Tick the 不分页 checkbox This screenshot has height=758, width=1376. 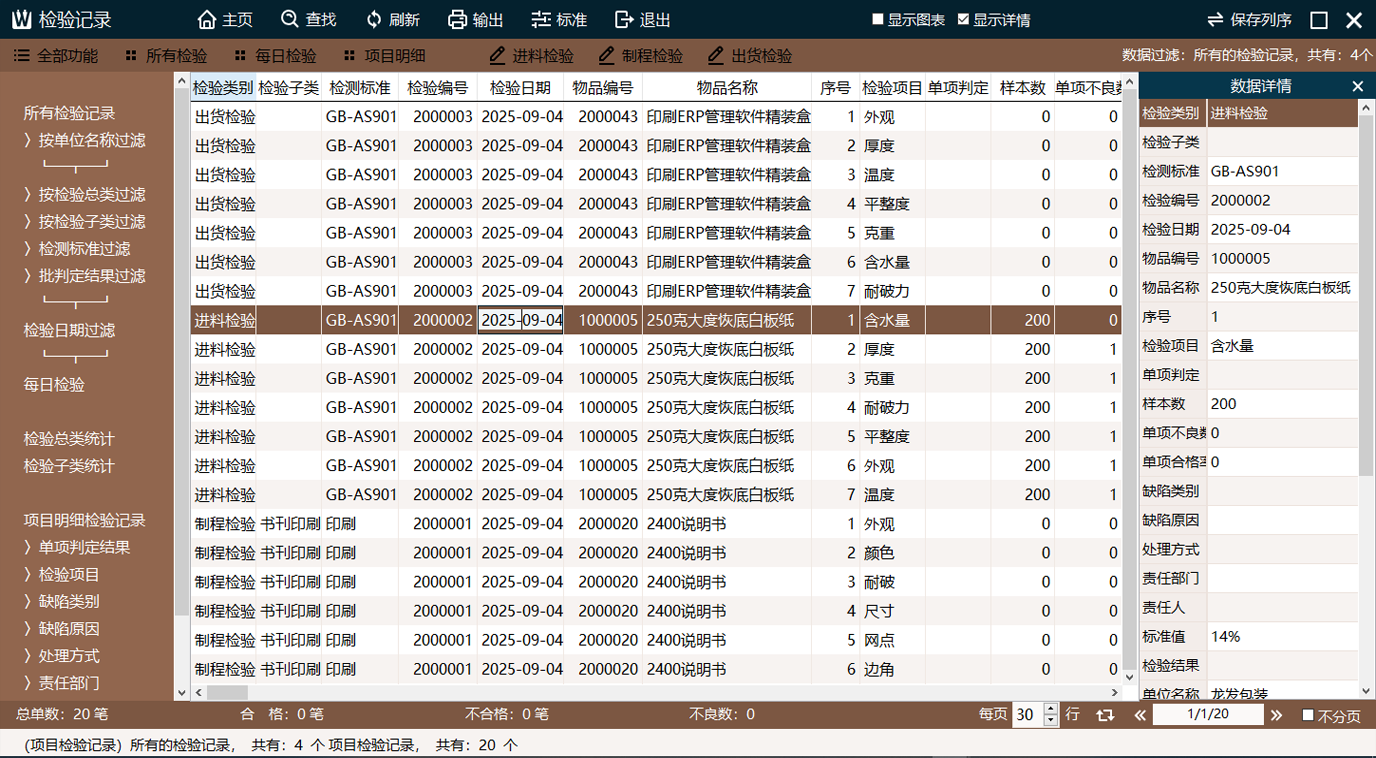click(x=1308, y=716)
